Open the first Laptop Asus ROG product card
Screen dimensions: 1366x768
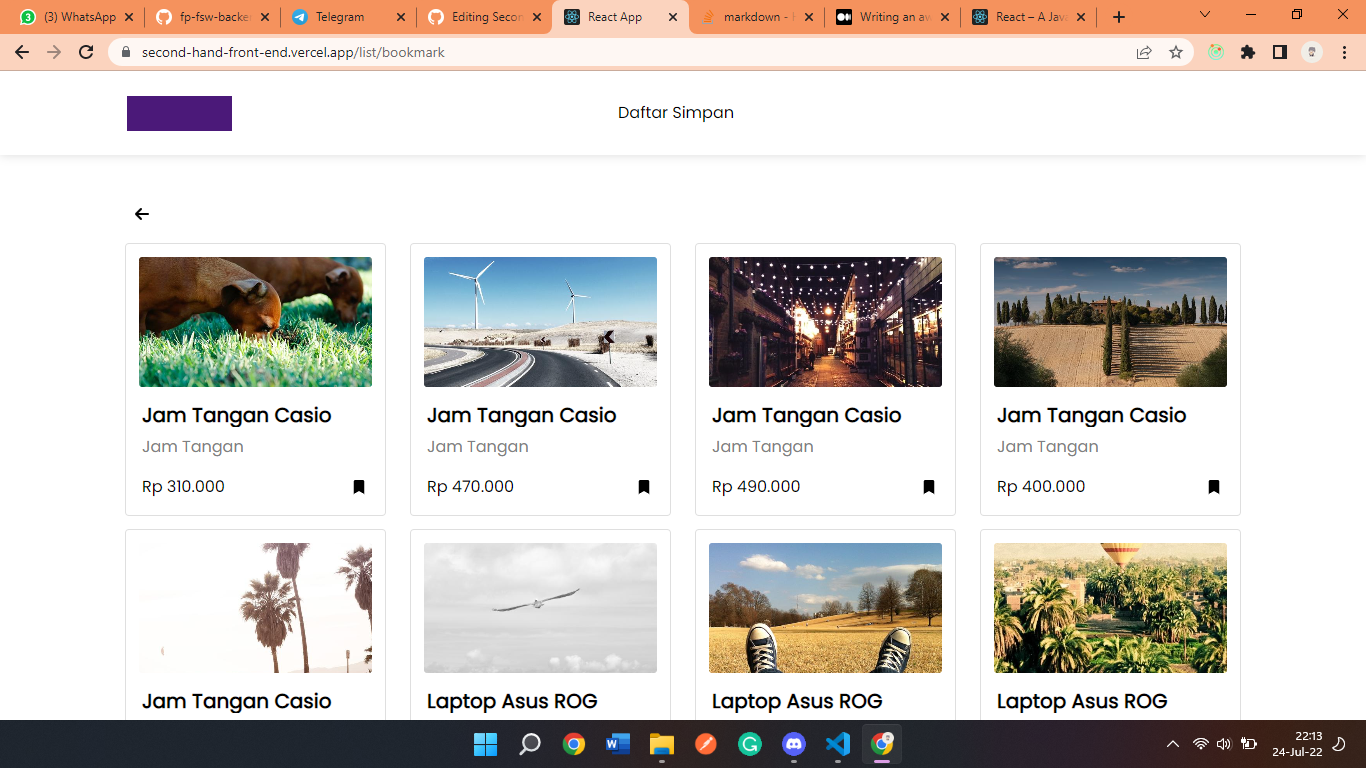click(540, 608)
